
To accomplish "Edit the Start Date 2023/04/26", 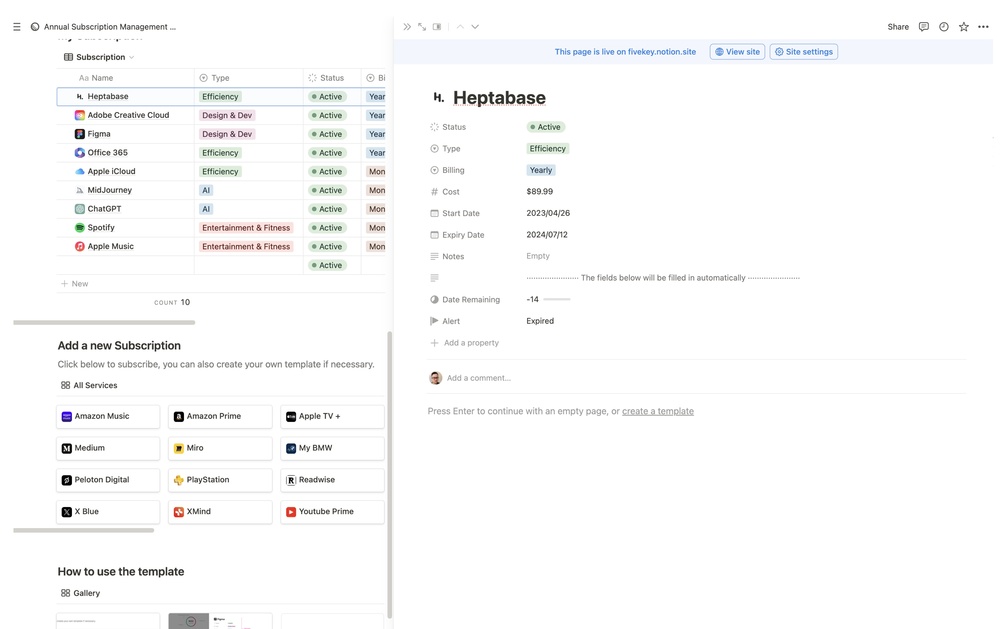I will point(548,213).
